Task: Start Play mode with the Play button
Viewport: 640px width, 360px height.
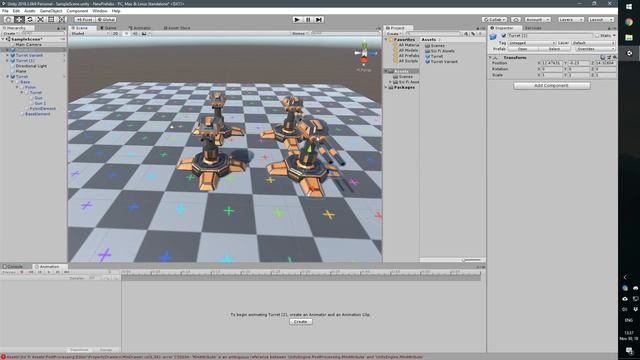Action: 297,20
